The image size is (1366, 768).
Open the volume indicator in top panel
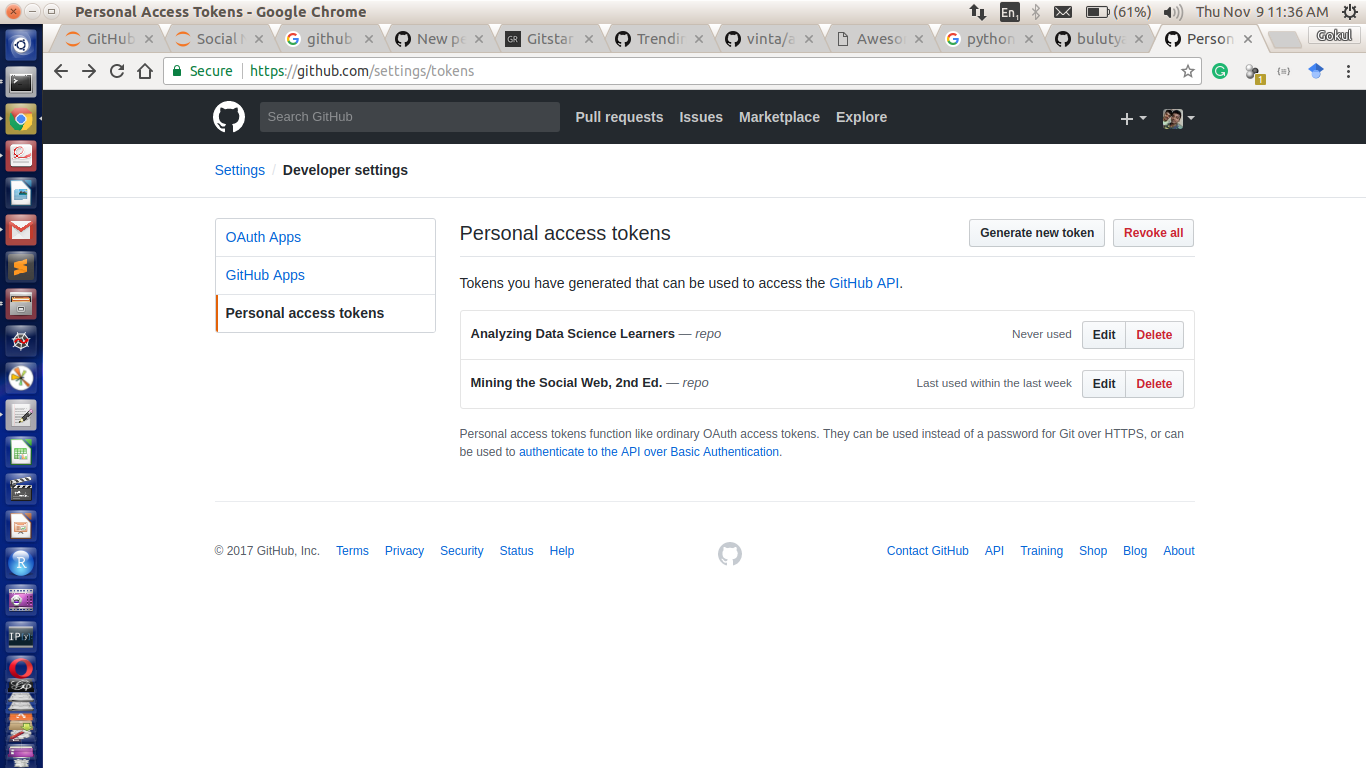pos(1174,12)
